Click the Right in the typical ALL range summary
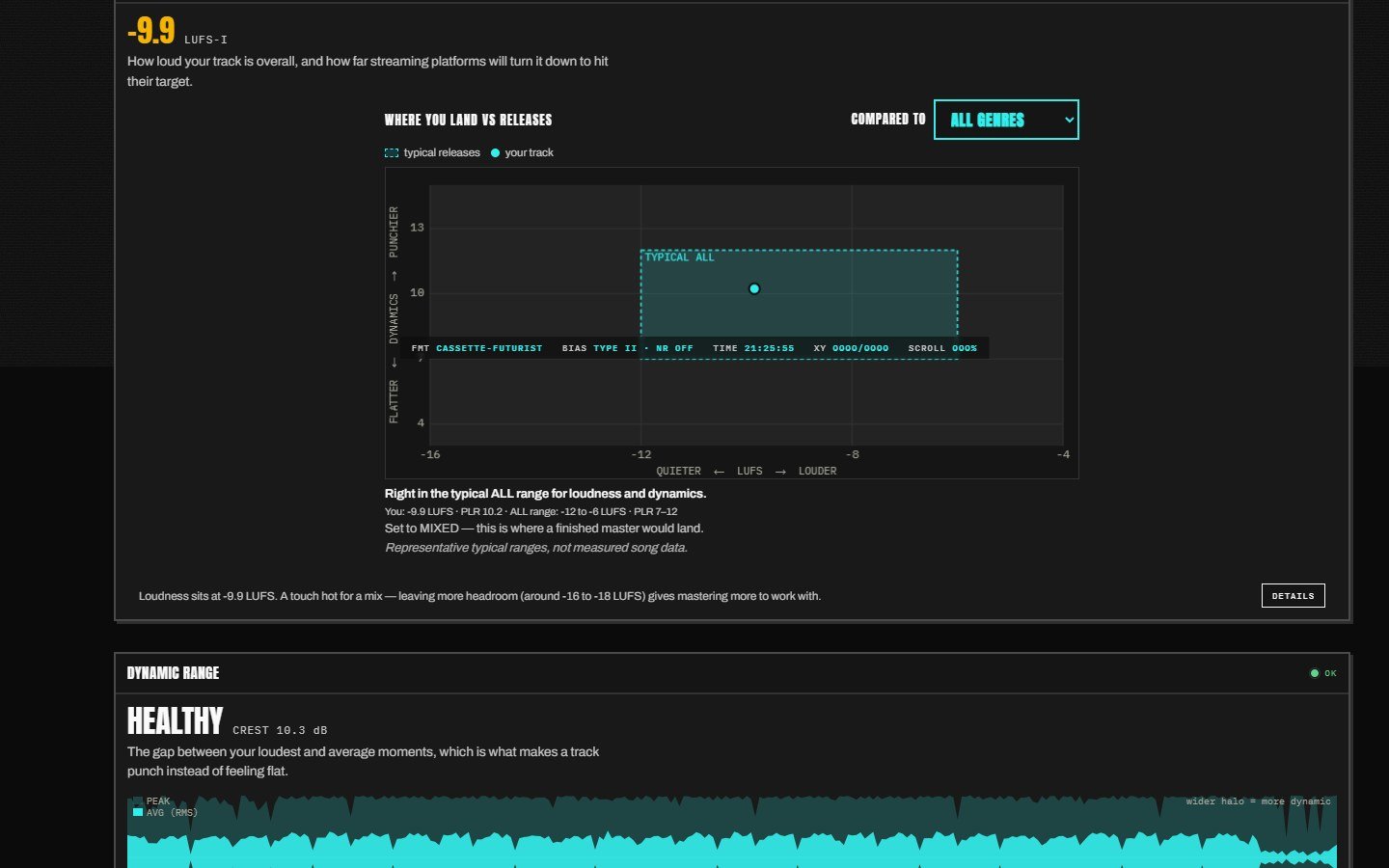1389x868 pixels. click(545, 494)
